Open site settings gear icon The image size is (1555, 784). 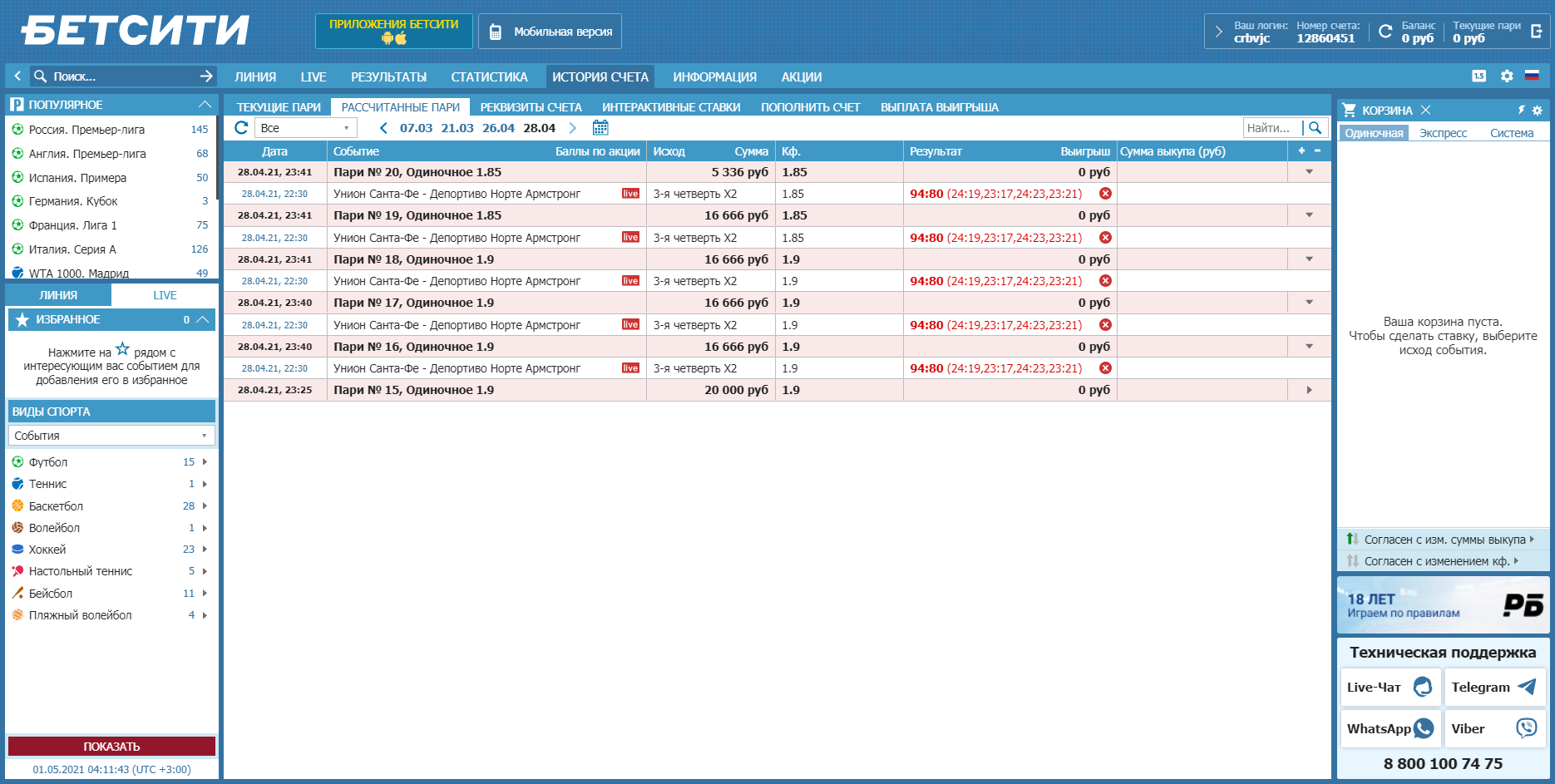(1506, 76)
